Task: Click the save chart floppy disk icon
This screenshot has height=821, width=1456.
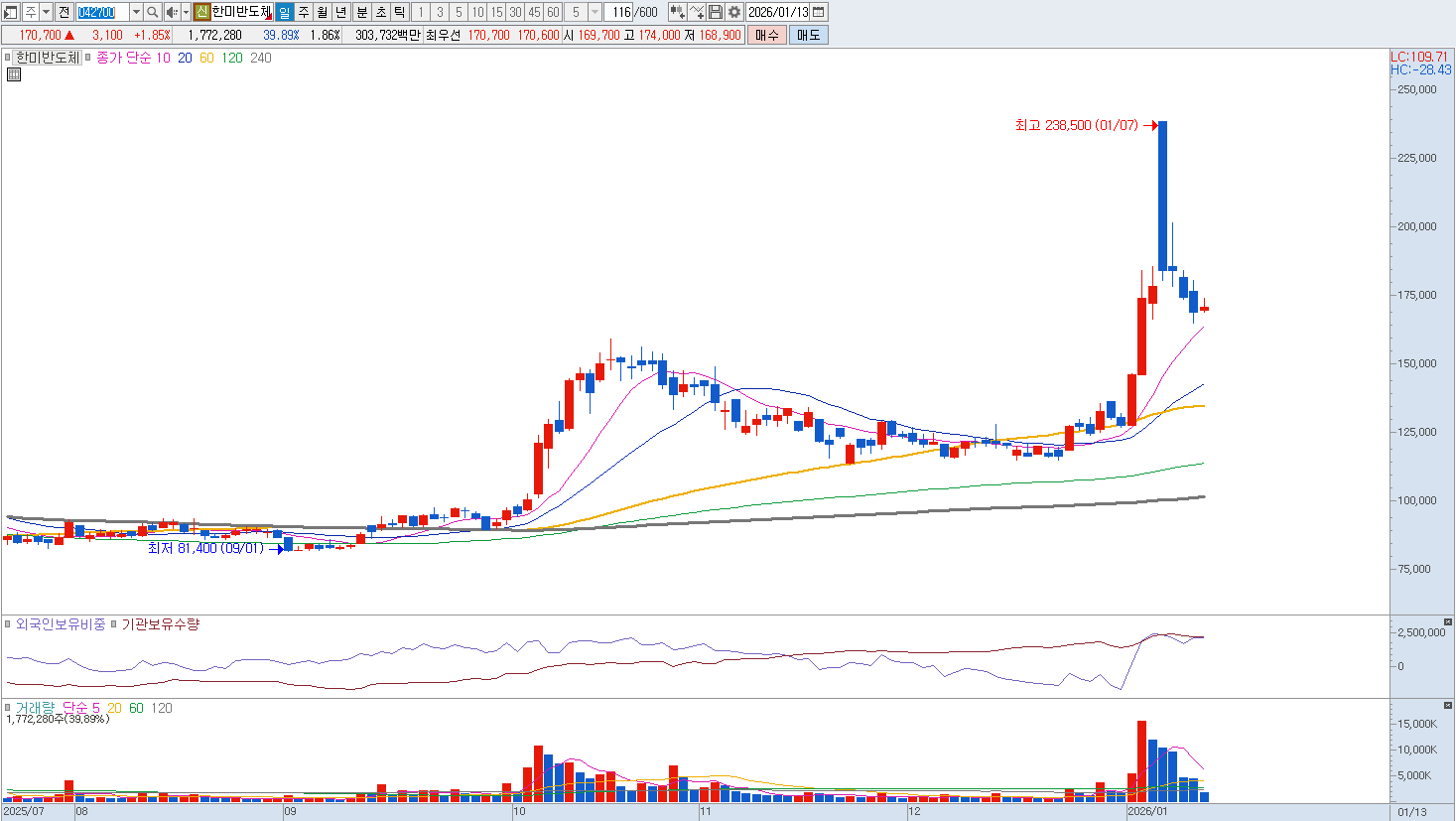Action: click(x=716, y=12)
